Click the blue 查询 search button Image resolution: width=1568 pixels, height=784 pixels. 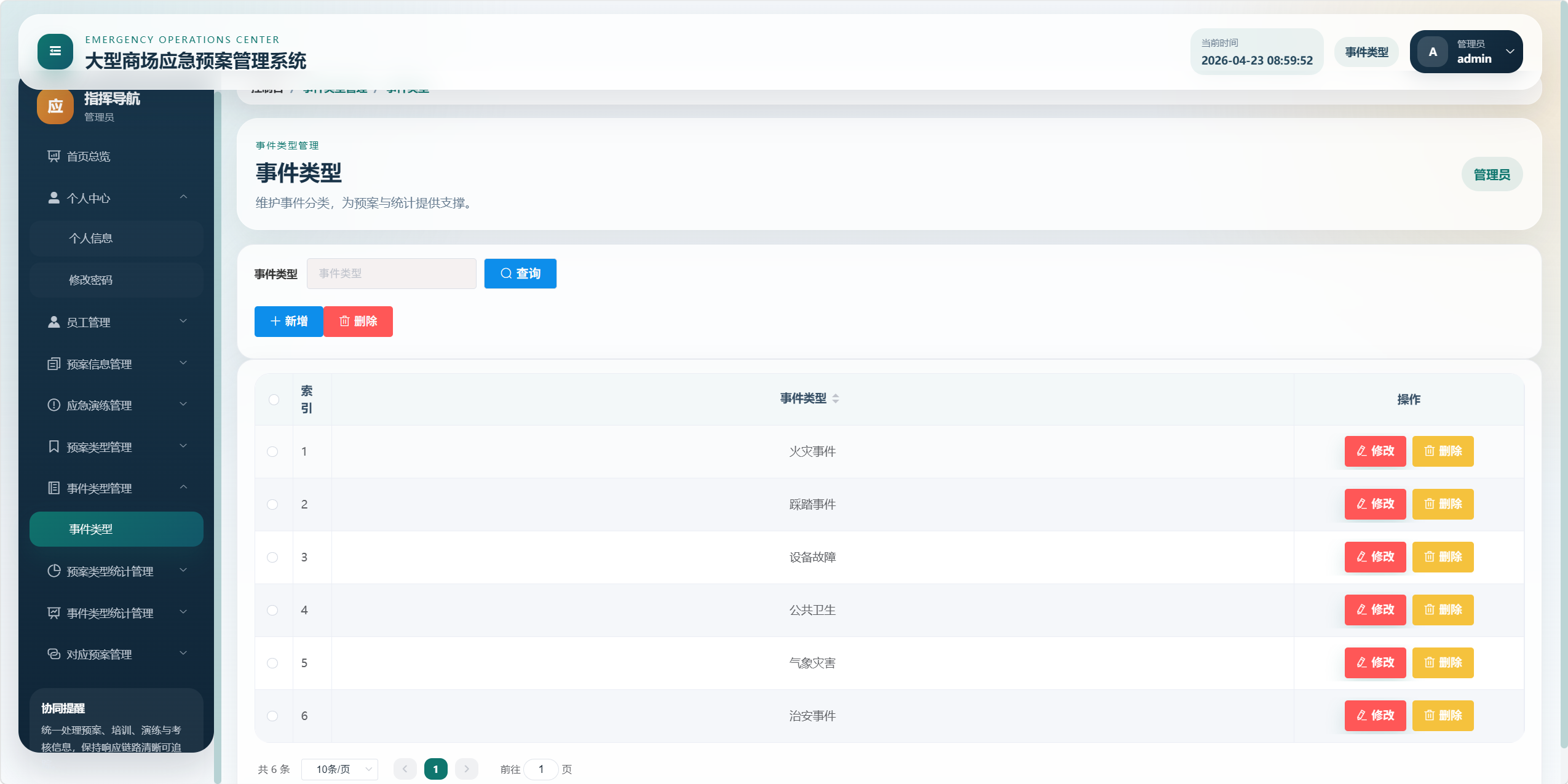pos(520,274)
